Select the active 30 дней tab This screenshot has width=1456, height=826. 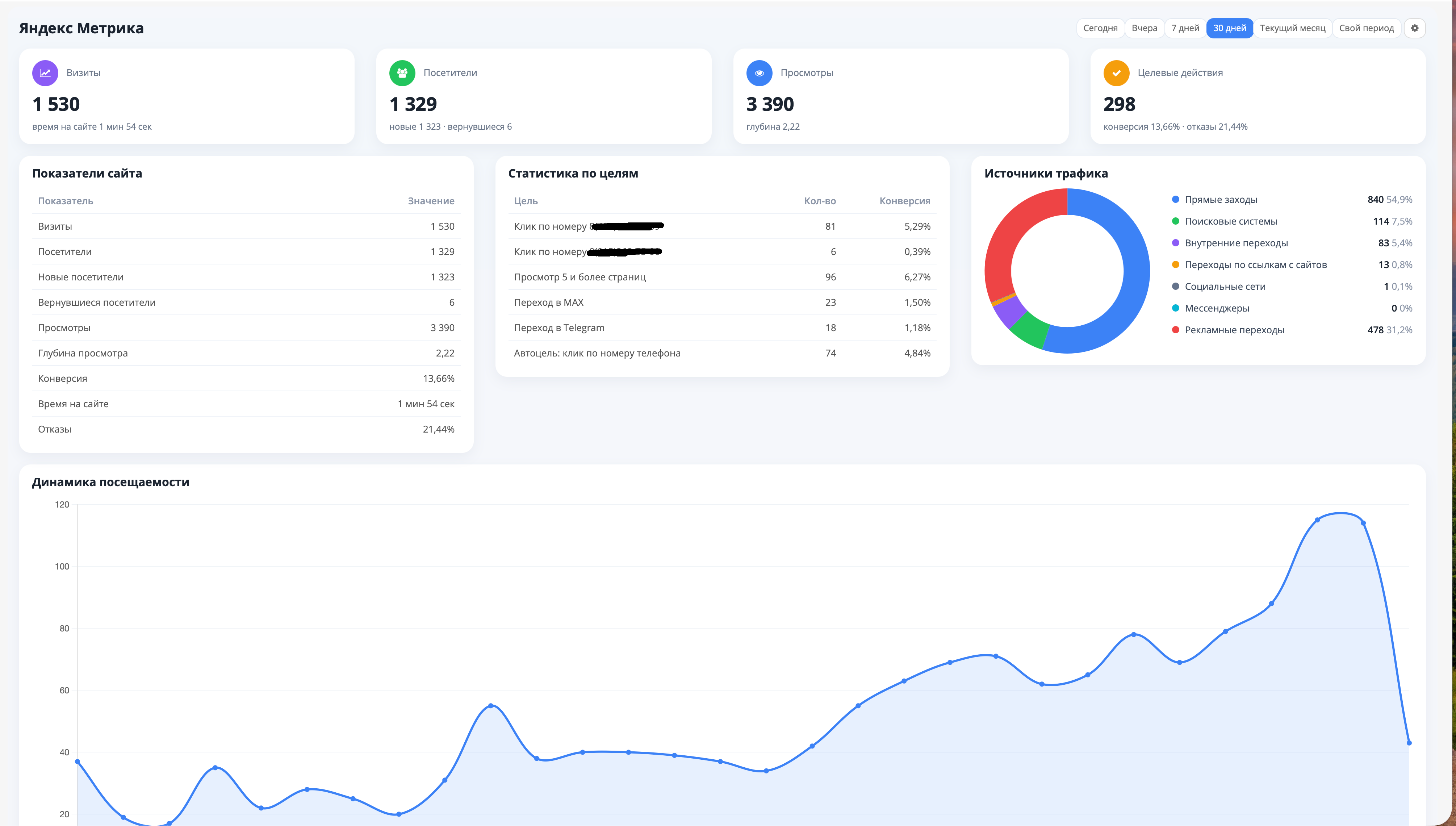click(x=1229, y=28)
